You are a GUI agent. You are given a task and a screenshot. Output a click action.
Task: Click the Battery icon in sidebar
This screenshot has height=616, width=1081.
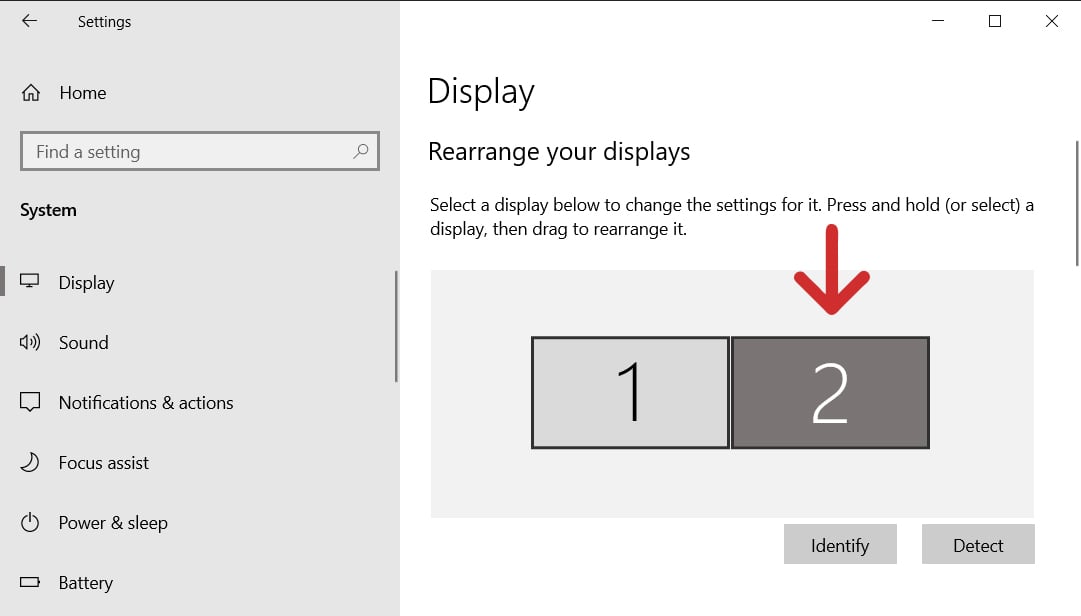(x=31, y=582)
